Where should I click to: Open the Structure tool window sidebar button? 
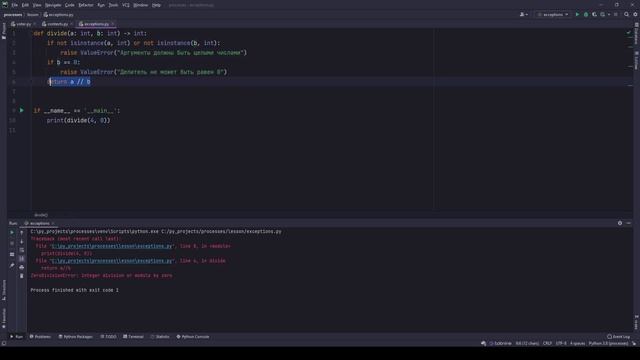(4, 290)
